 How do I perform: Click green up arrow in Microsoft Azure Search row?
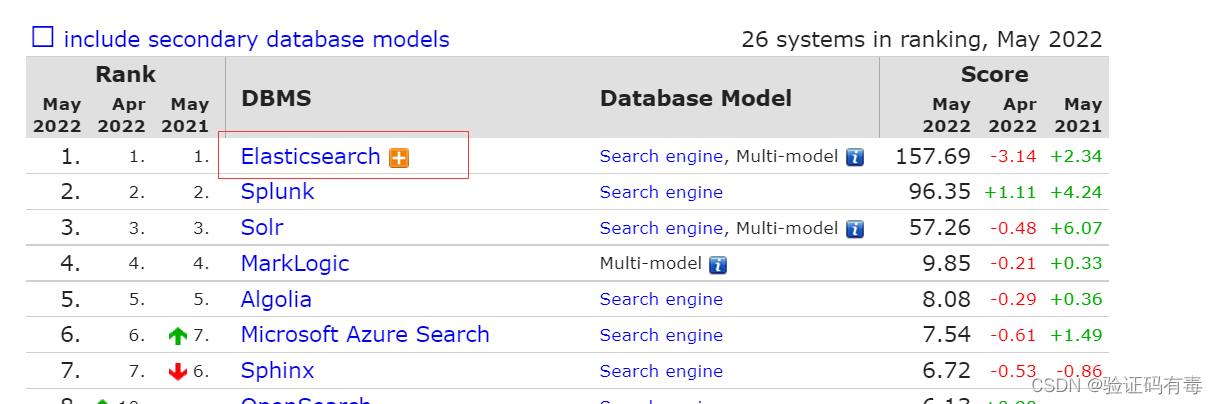pyautogui.click(x=178, y=336)
